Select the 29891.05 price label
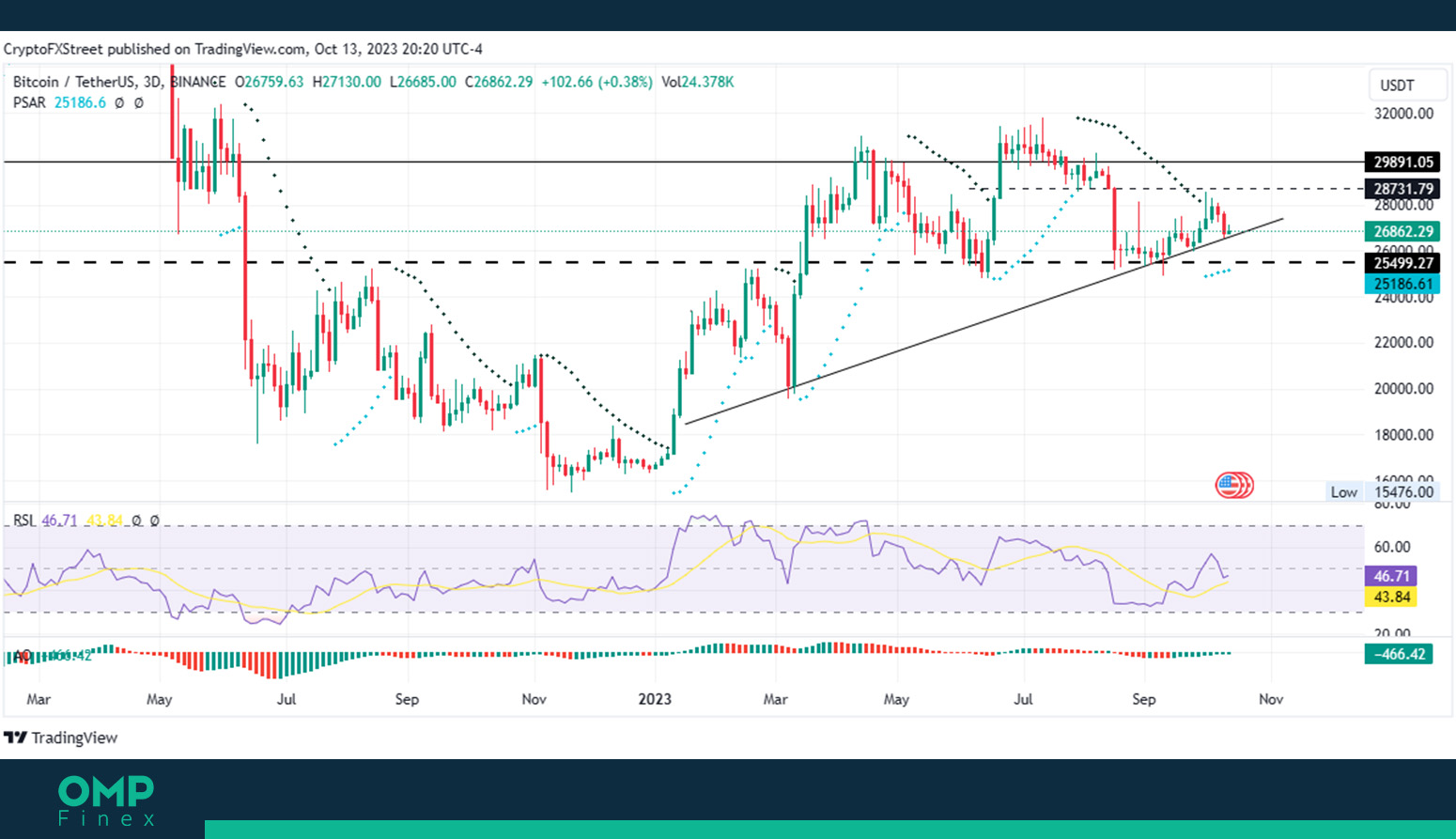 pyautogui.click(x=1402, y=162)
